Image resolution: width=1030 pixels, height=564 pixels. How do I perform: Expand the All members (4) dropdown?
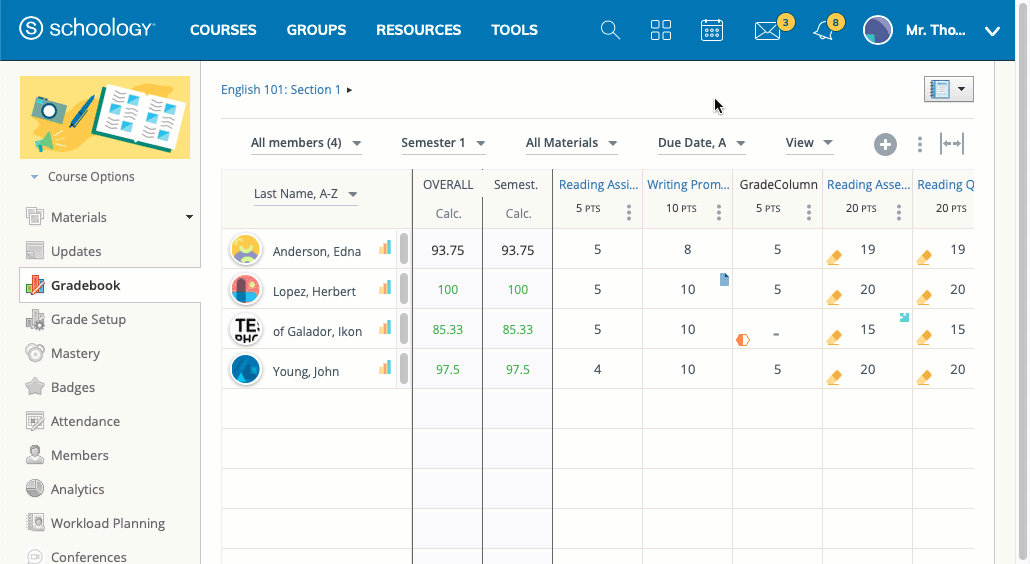point(306,143)
